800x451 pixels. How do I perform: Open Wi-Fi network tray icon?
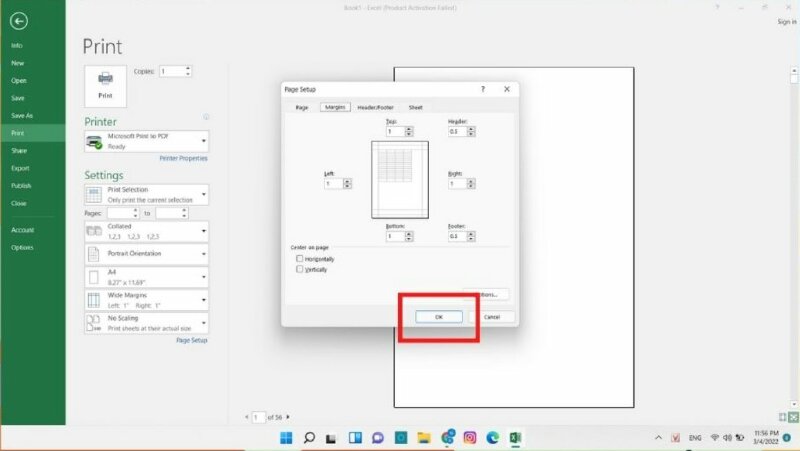715,438
